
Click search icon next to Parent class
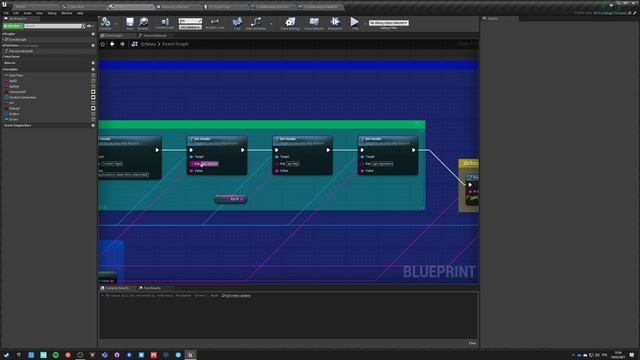coord(630,13)
